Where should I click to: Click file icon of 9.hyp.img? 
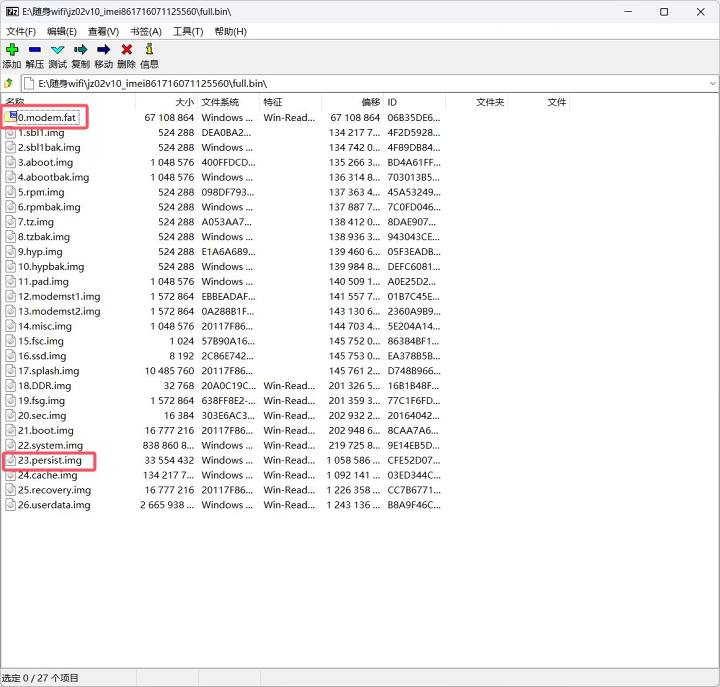(10, 252)
